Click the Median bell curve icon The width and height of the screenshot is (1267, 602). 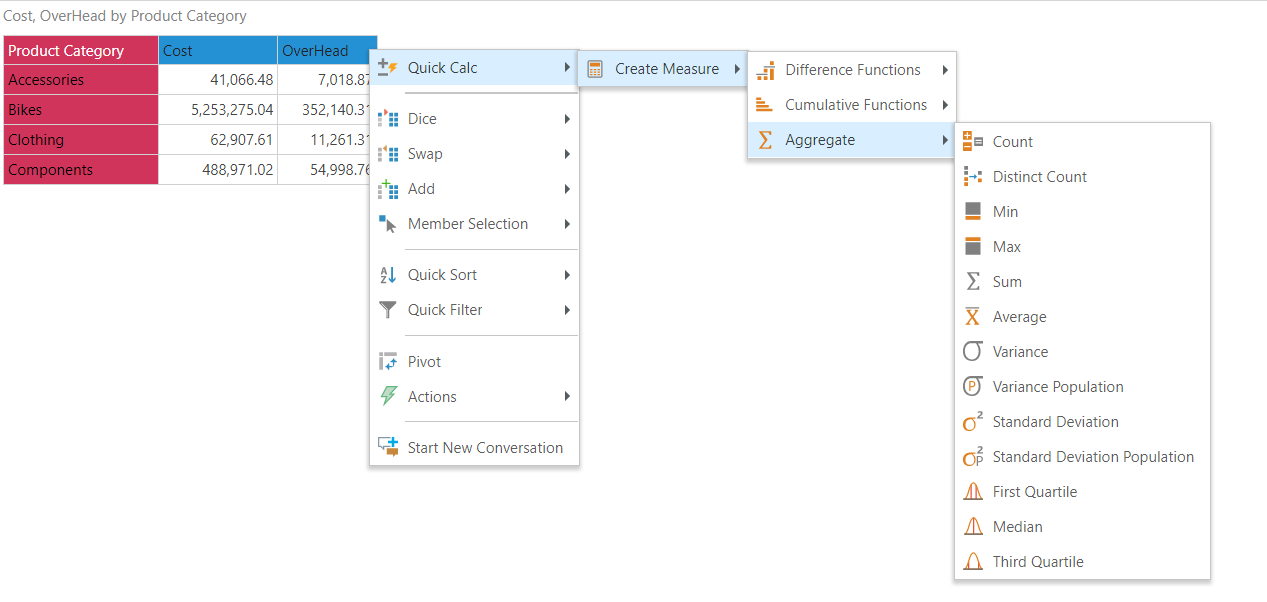point(972,527)
